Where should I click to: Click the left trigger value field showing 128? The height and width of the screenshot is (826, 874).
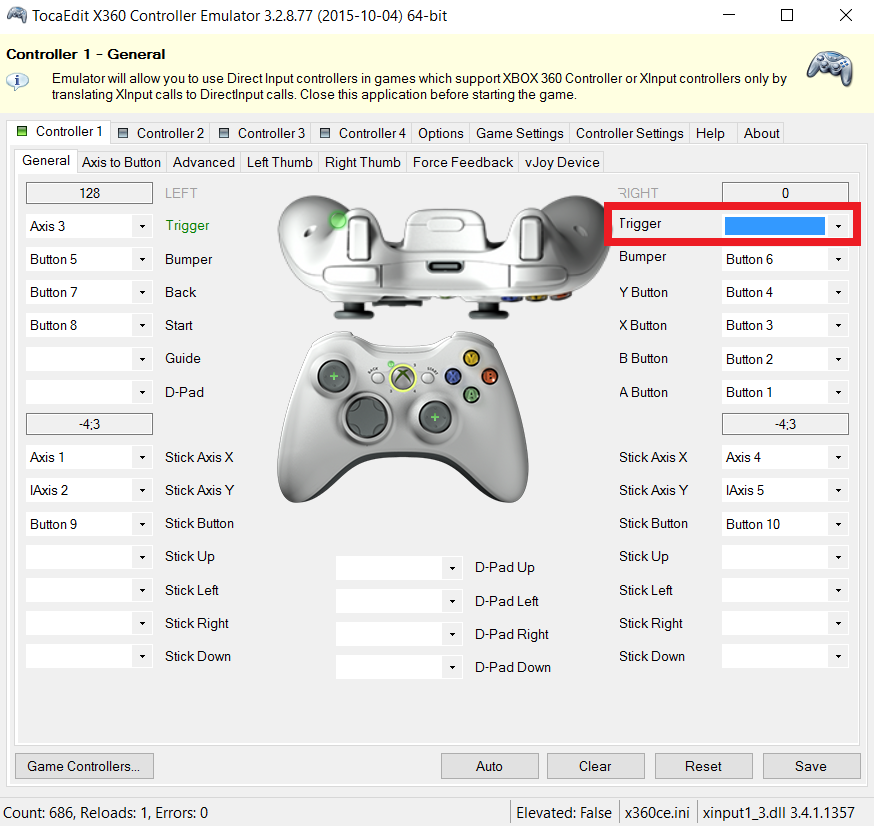point(89,193)
